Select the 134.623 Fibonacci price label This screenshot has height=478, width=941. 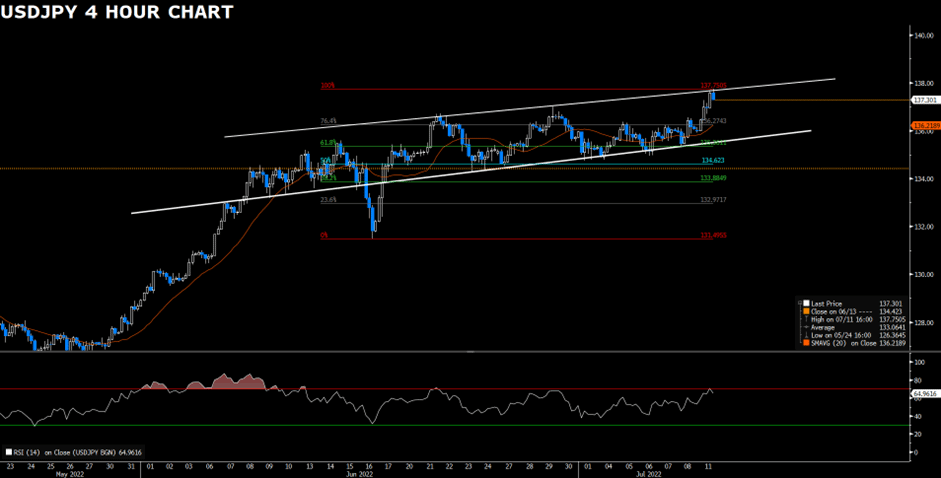pos(712,160)
